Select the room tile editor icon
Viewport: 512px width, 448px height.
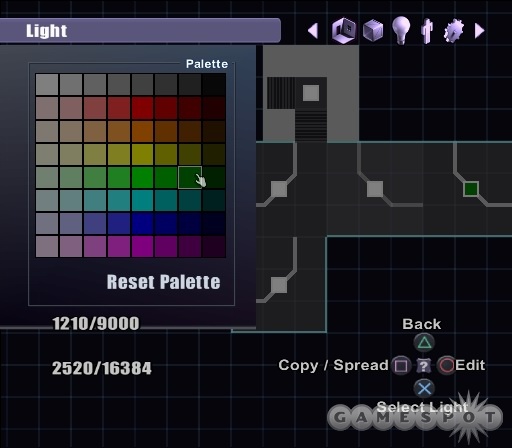[x=343, y=30]
